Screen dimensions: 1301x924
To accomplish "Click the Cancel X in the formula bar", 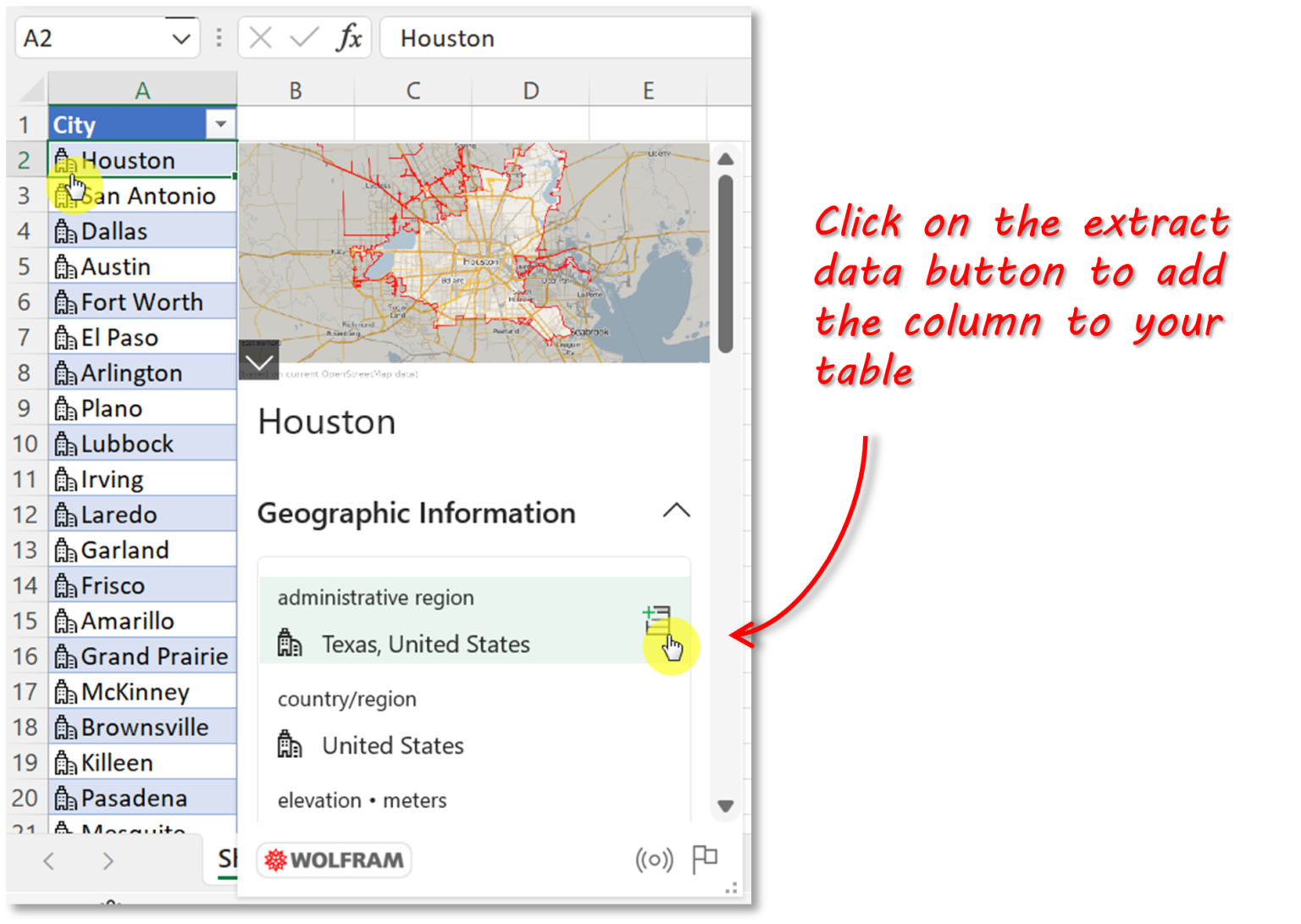I will (x=261, y=37).
